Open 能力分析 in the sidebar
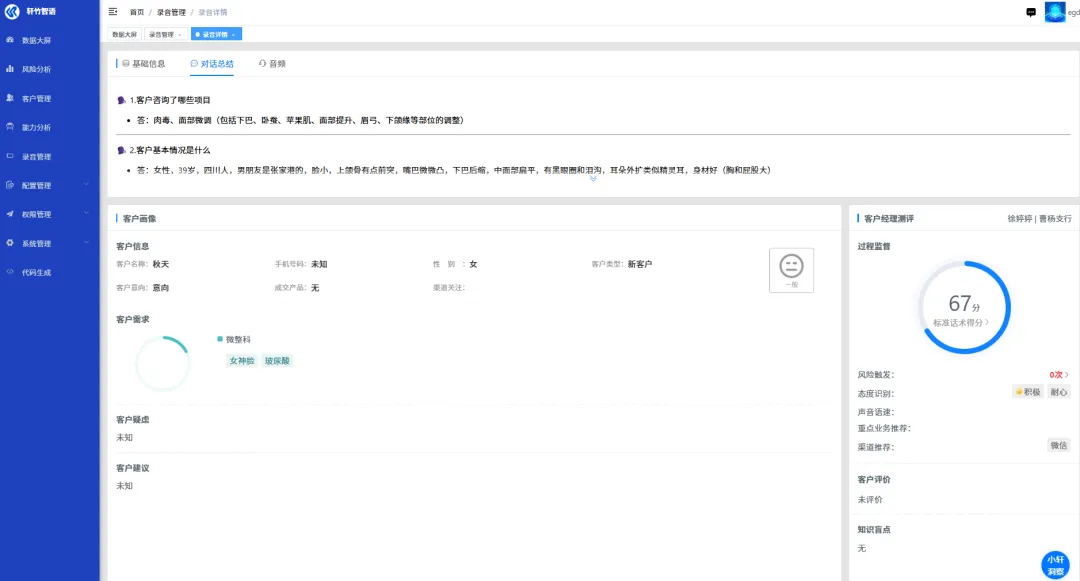The image size is (1080, 581). point(36,128)
